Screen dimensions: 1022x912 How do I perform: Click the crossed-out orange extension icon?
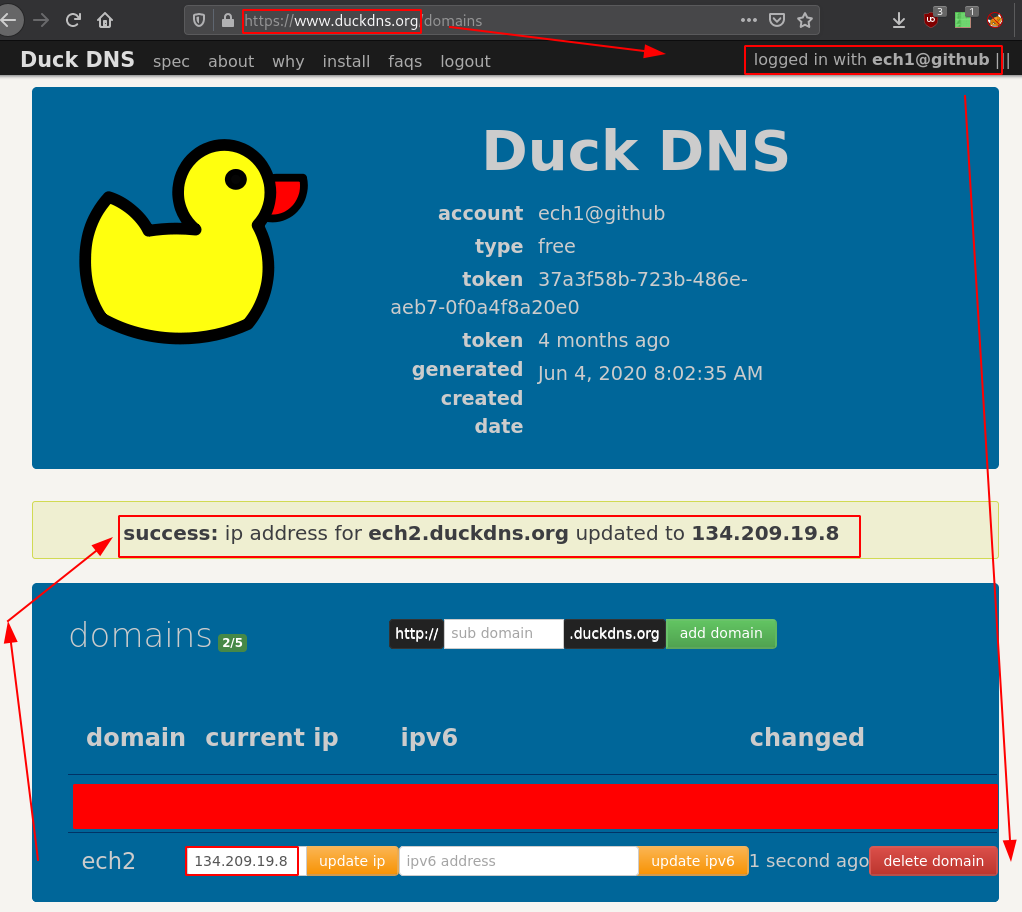pos(995,20)
